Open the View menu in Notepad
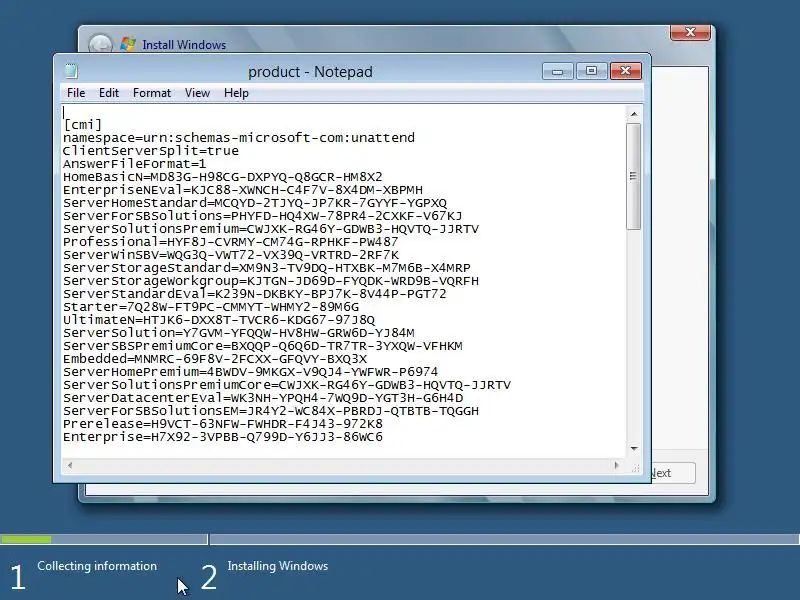Image resolution: width=800 pixels, height=600 pixels. [197, 93]
